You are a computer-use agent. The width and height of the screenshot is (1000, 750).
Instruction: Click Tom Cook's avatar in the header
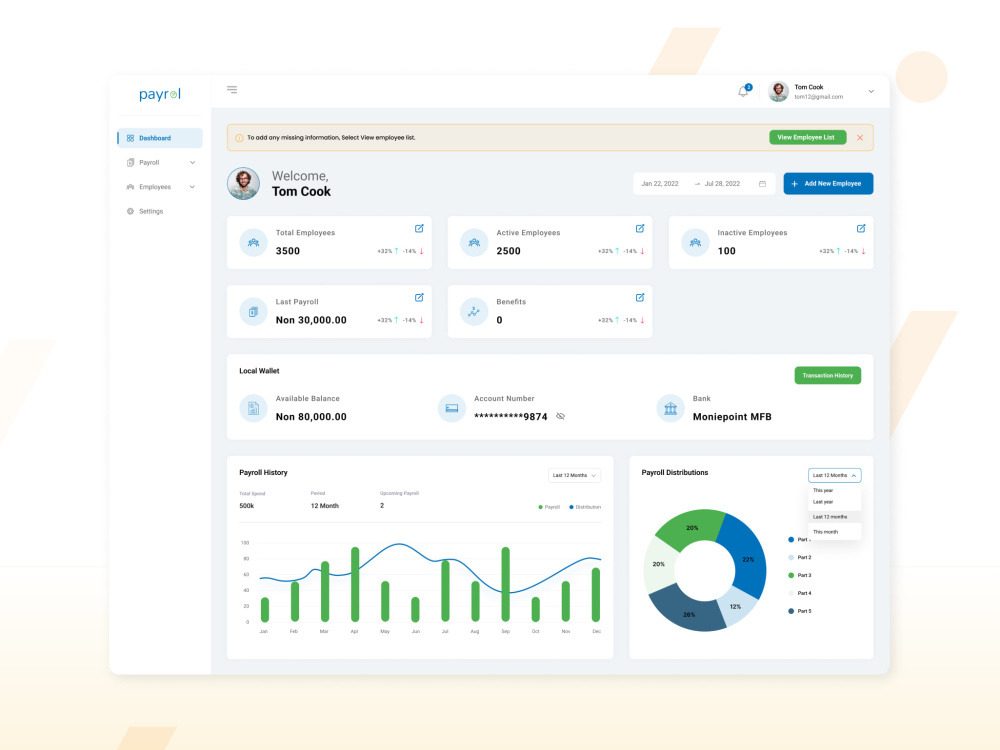pyautogui.click(x=778, y=92)
